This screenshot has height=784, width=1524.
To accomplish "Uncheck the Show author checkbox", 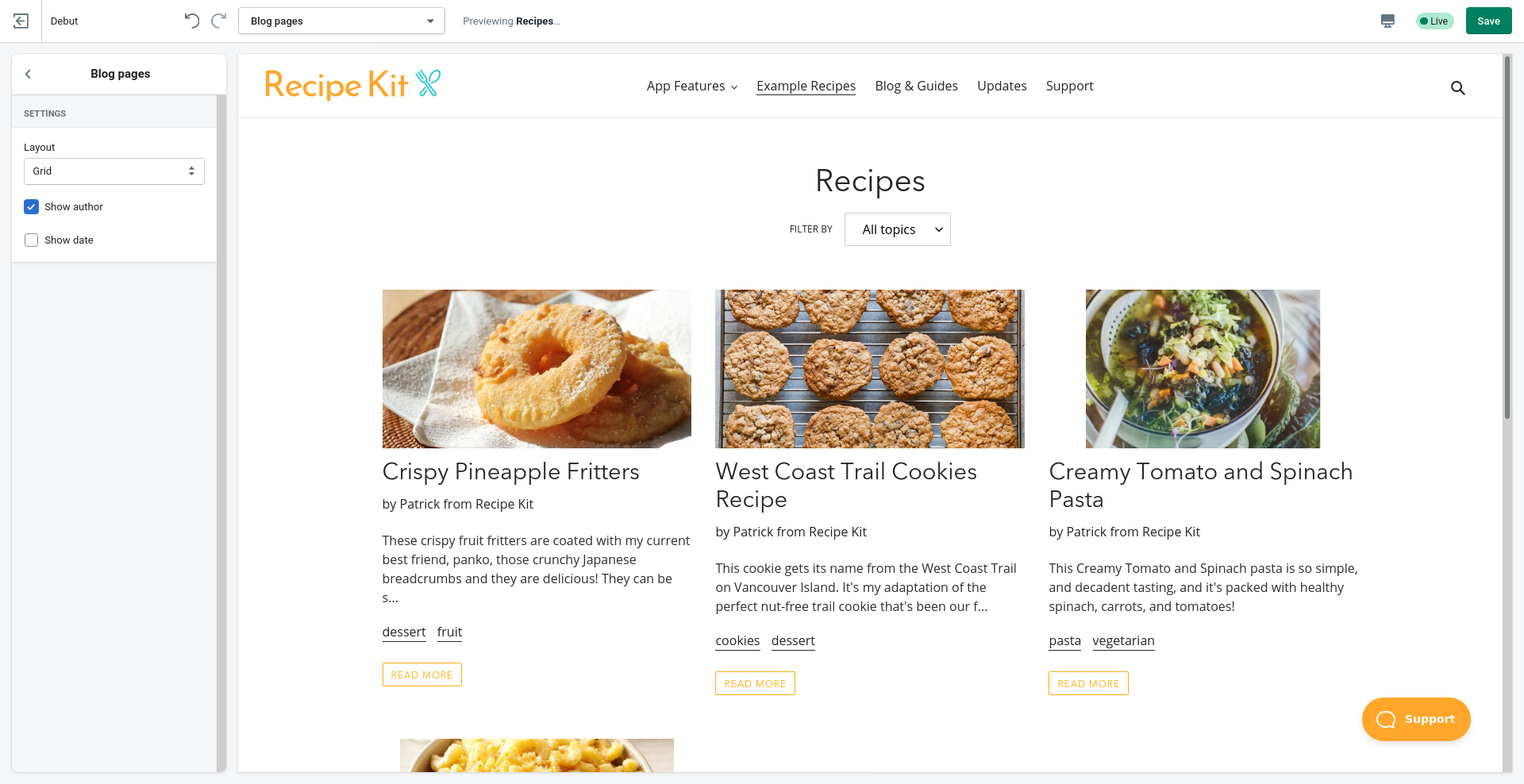I will 31,207.
